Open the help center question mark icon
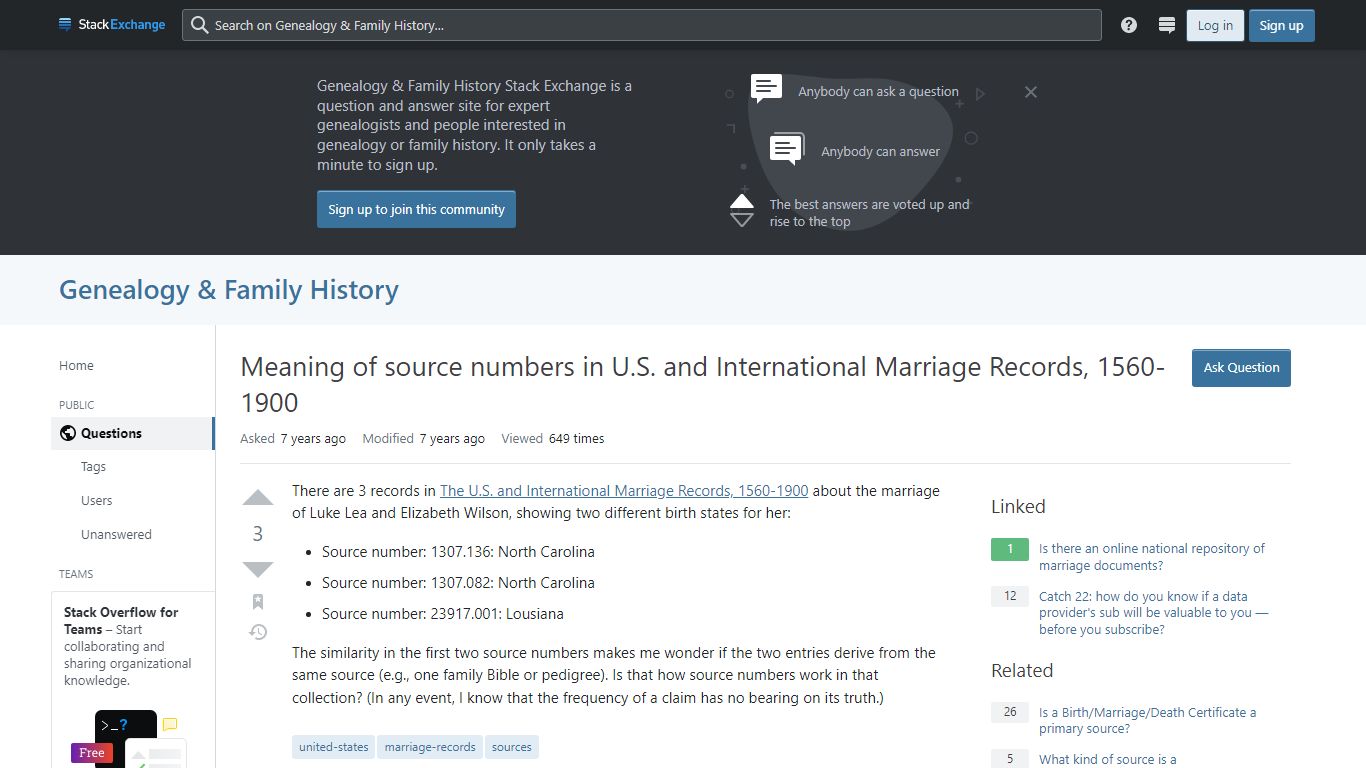The width and height of the screenshot is (1366, 768). 1129,25
